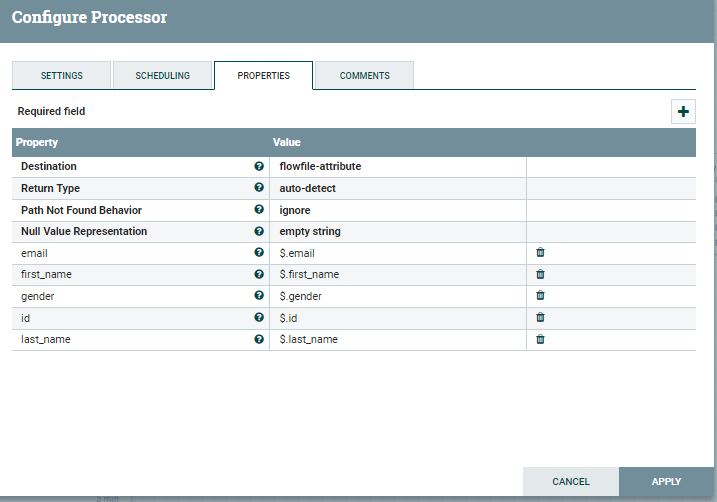Image resolution: width=717 pixels, height=502 pixels.
Task: Click help icon for Null Value Representation
Action: (x=259, y=231)
